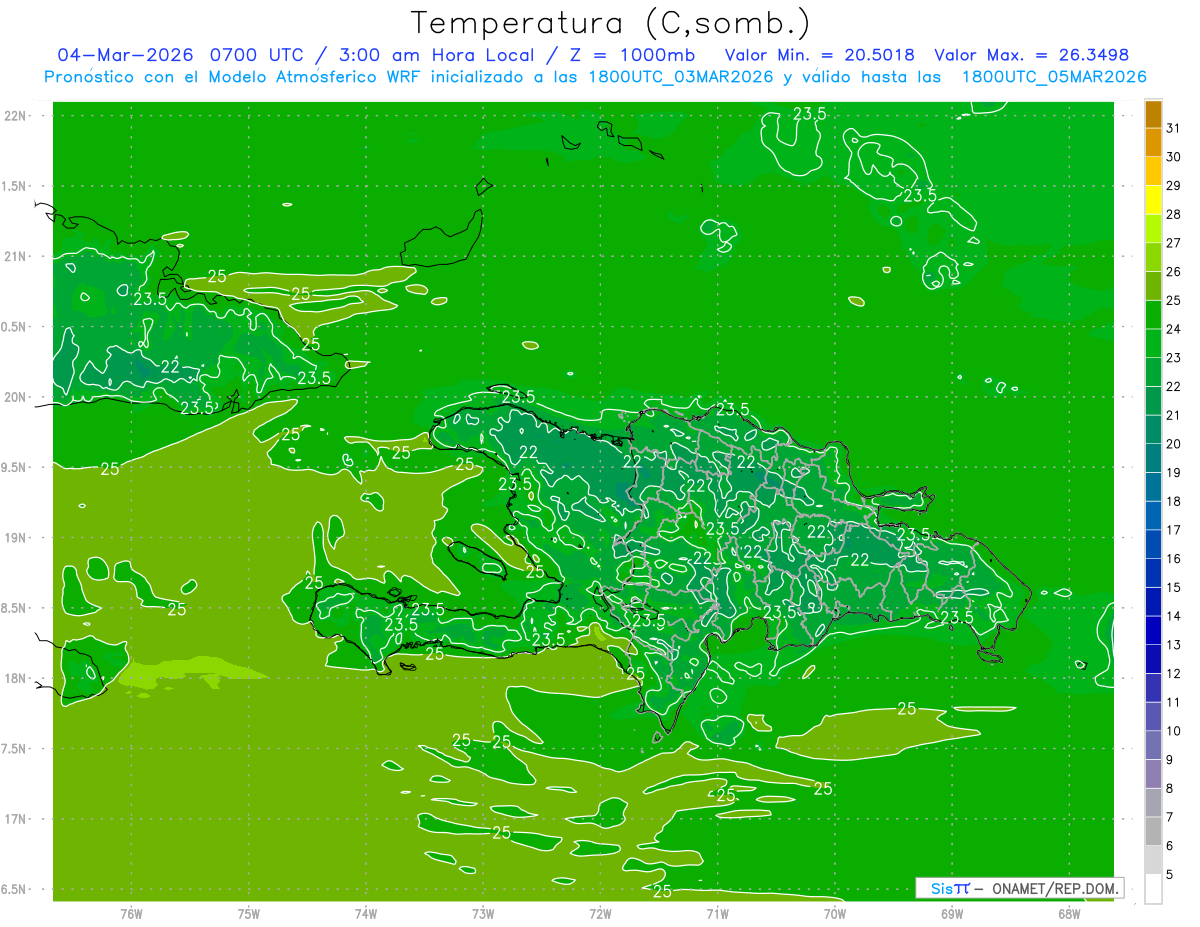Viewport: 1200px width, 927px height.
Task: Pick the gray swatch between 6 and 7
Action: 1153,831
